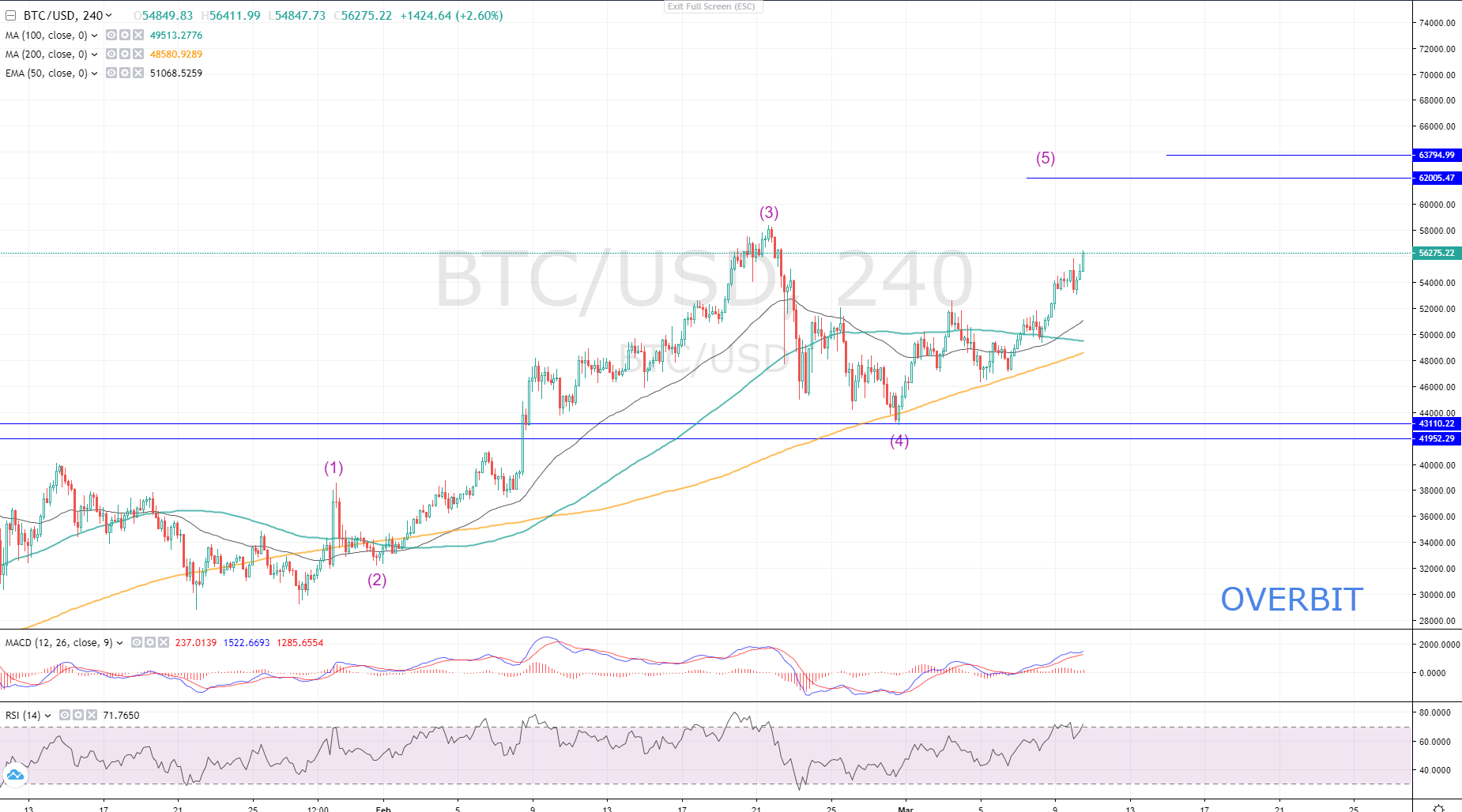Hide the MA 100 indicator with eye icon
The image size is (1462, 812).
click(x=111, y=36)
